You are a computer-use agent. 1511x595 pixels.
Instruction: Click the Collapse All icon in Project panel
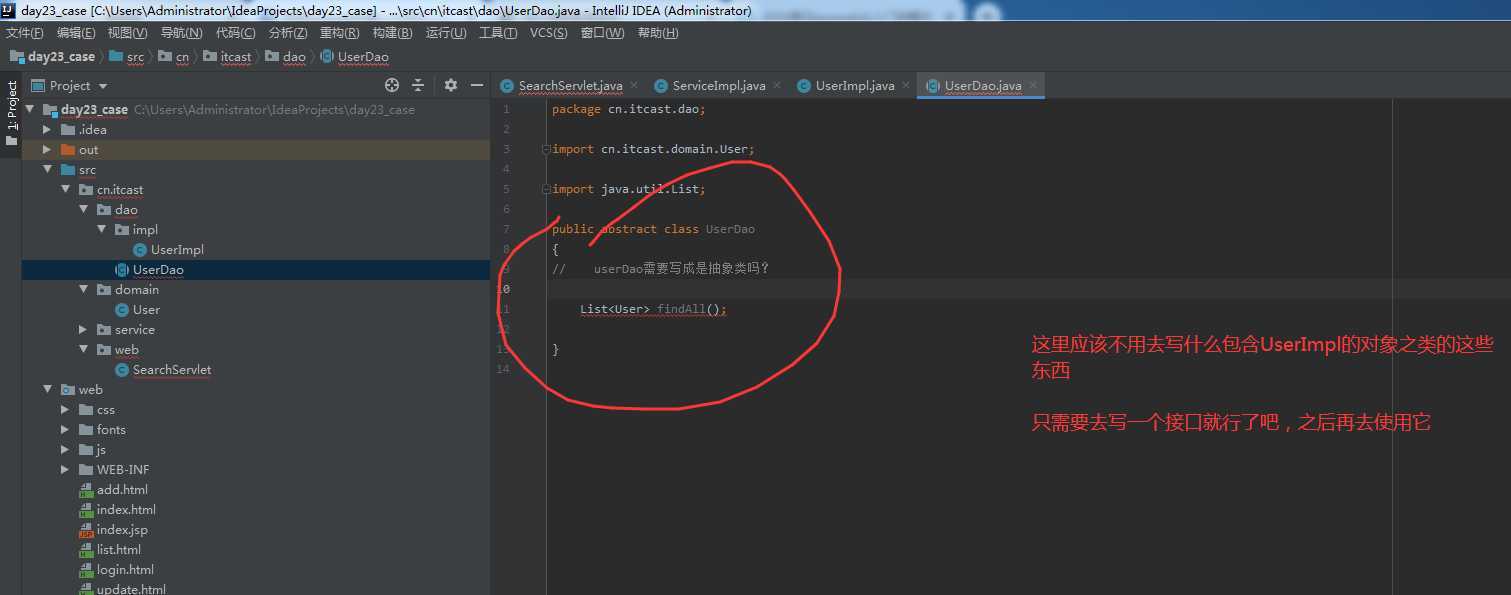[418, 86]
